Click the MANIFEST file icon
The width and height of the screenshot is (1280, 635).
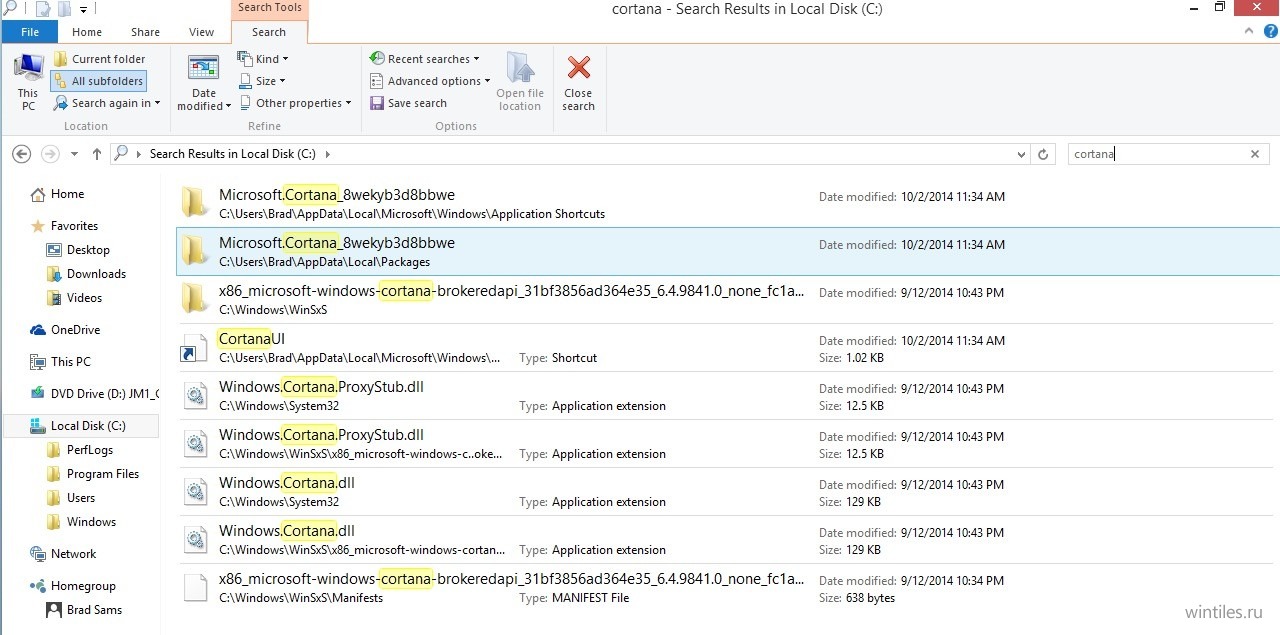click(194, 587)
